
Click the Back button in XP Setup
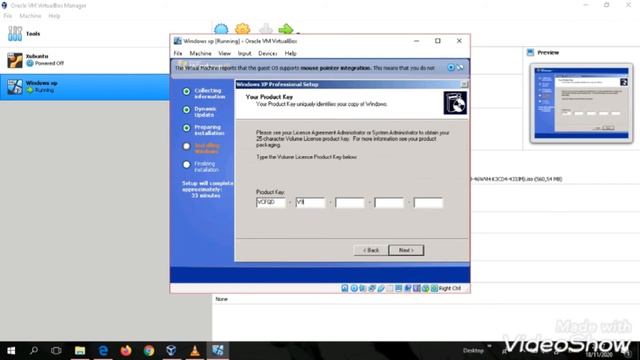click(371, 250)
